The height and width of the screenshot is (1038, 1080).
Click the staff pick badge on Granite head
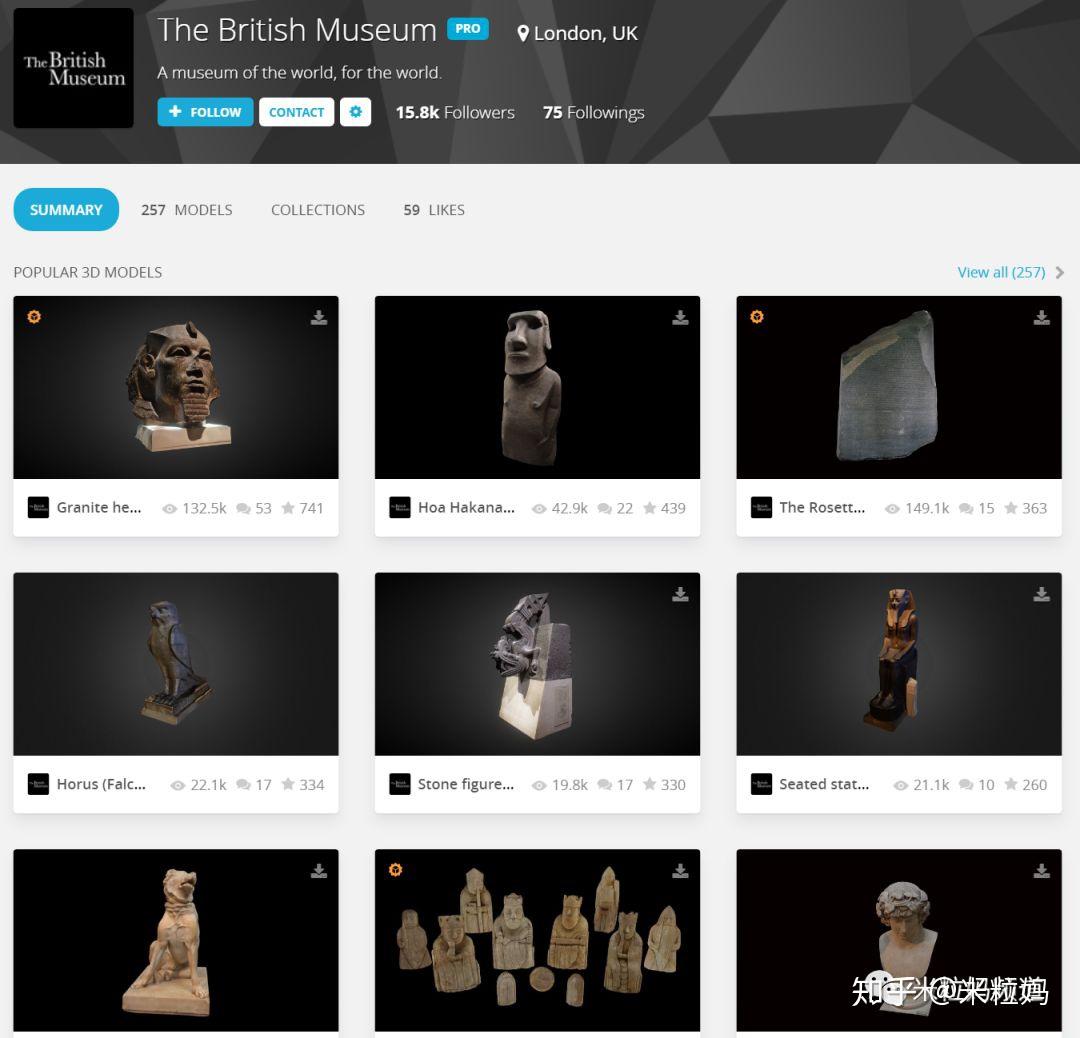click(34, 316)
